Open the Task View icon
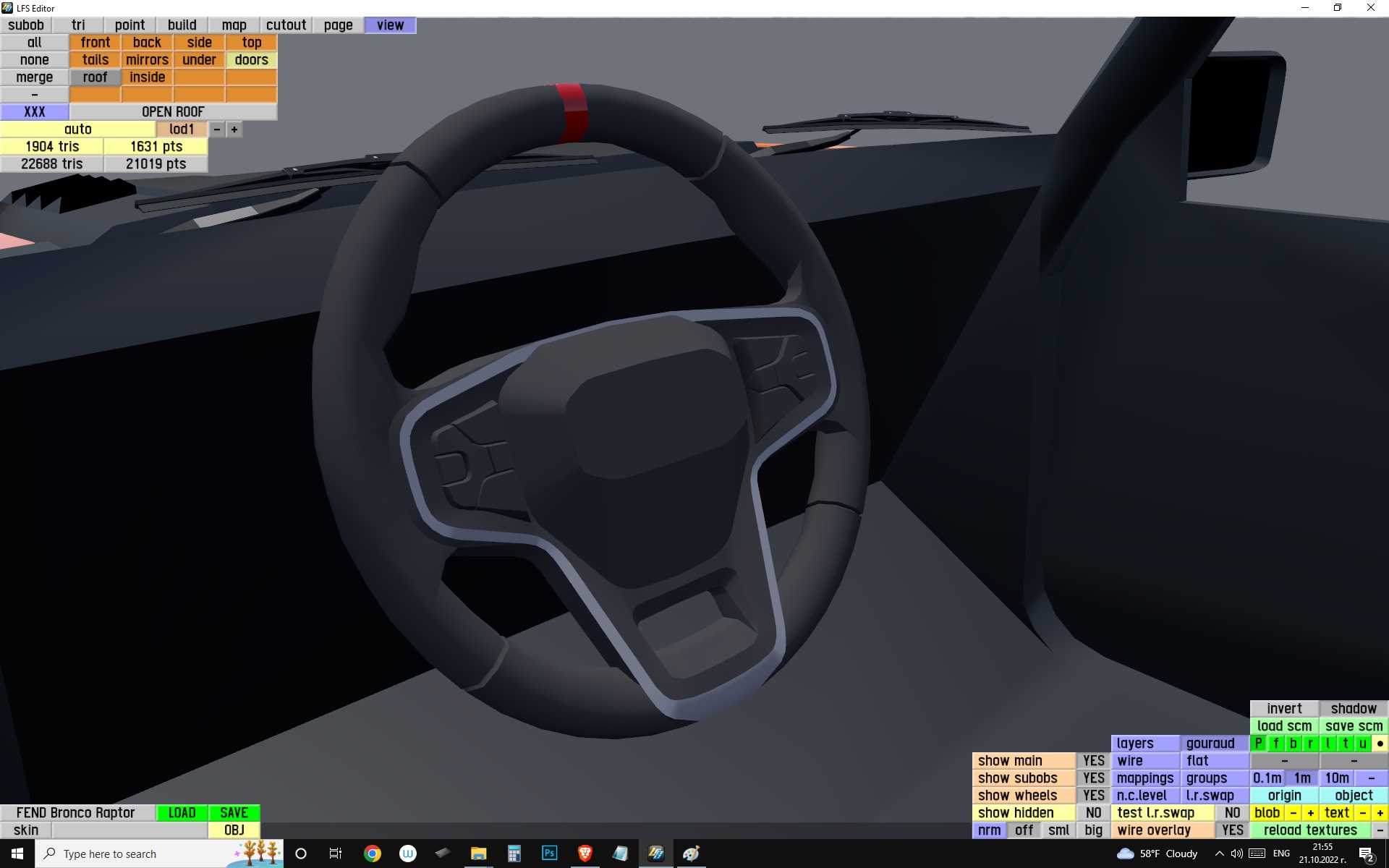Viewport: 1389px width, 868px height. click(x=336, y=854)
